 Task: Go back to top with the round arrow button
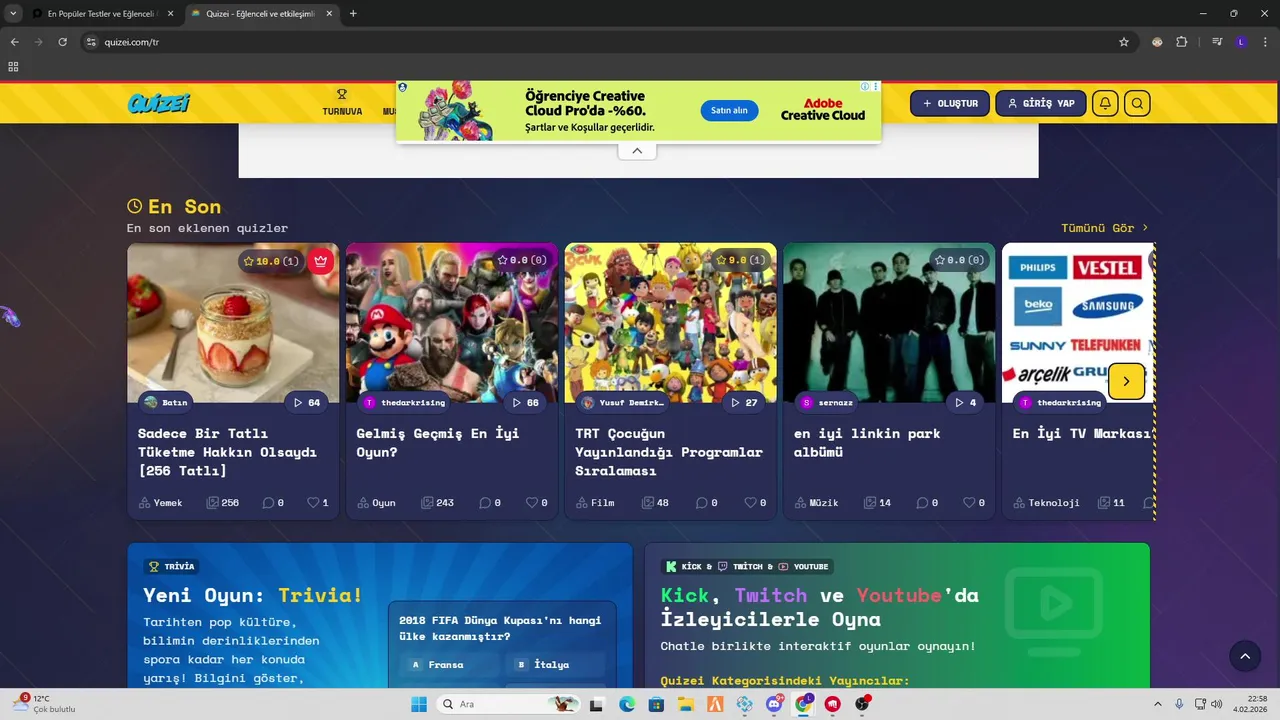pos(1245,656)
